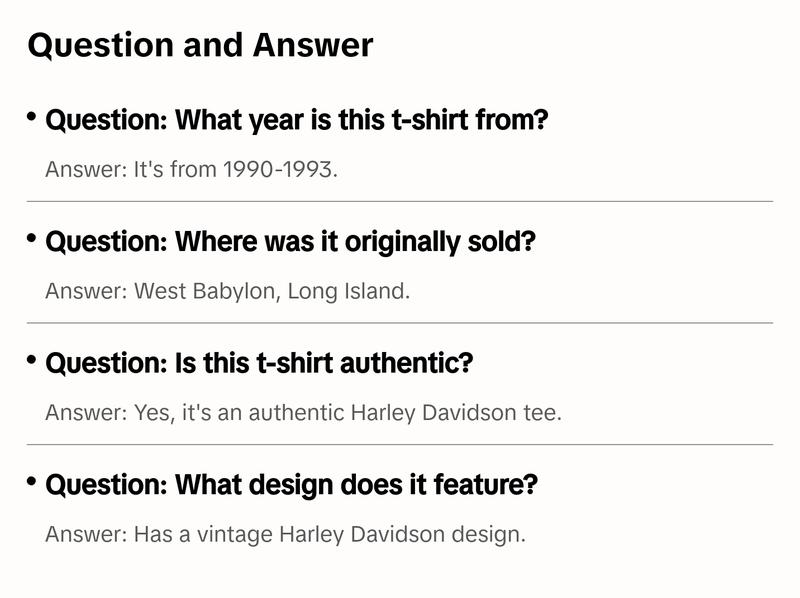
Task: Click the divider line below the authentic tee answer
Action: click(400, 444)
